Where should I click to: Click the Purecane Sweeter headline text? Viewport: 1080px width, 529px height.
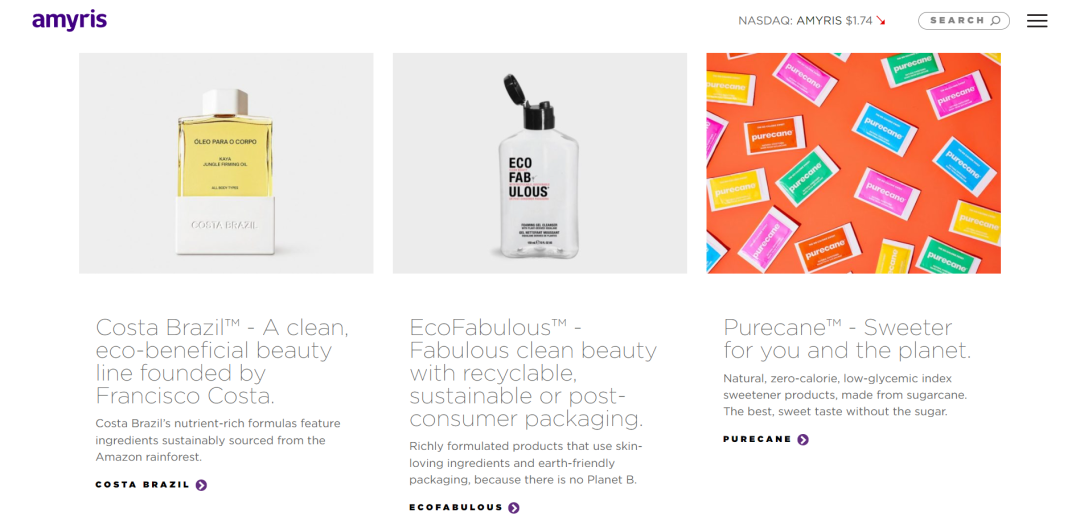click(x=847, y=339)
